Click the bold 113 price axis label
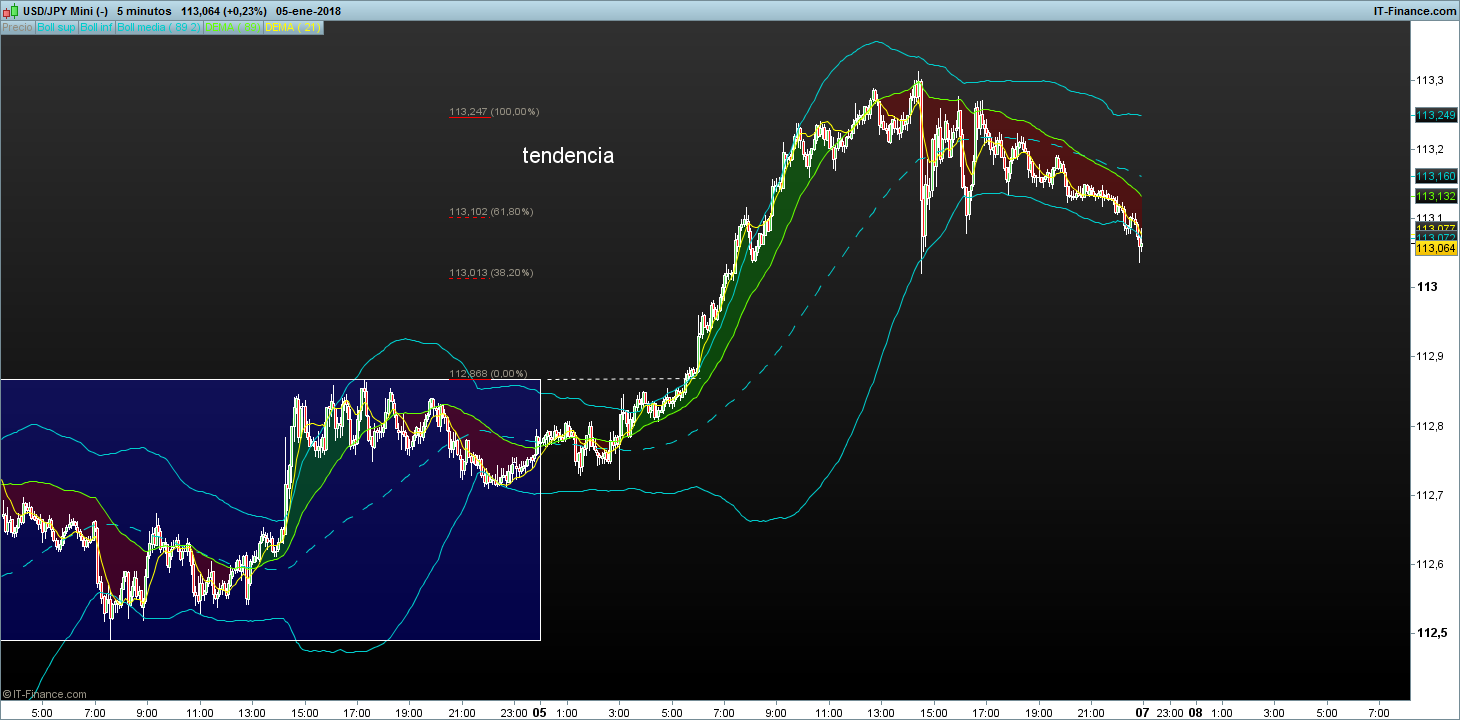Viewport: 1460px width, 720px height. (1425, 288)
